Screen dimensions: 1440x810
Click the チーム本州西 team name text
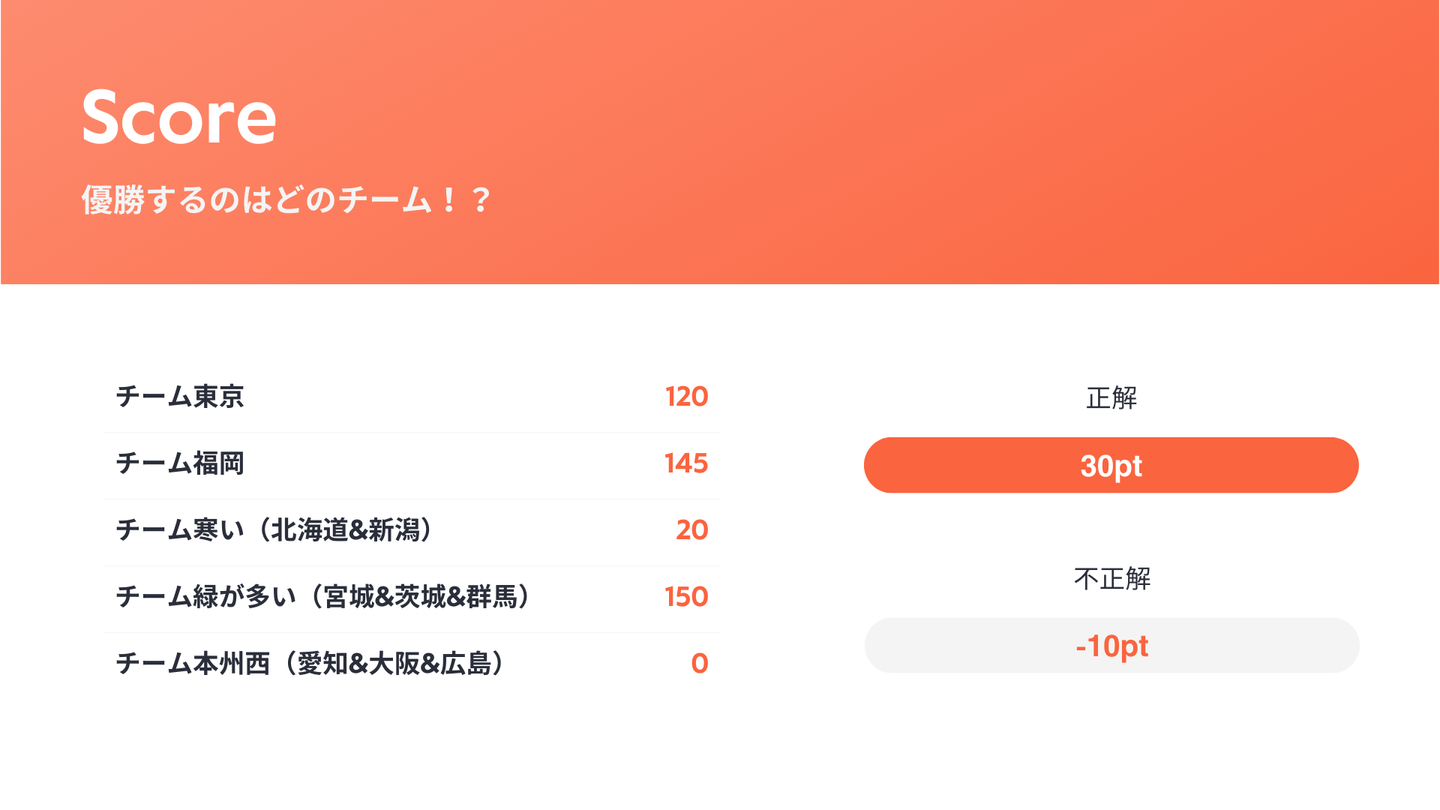point(193,663)
